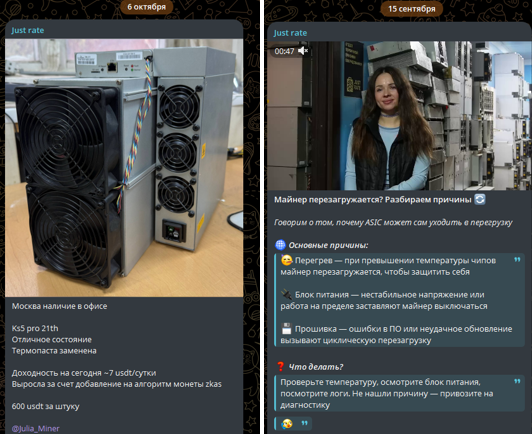Click the hot-face emoji before Перегрев
Image resolution: width=532 pixels, height=434 pixels.
click(286, 260)
